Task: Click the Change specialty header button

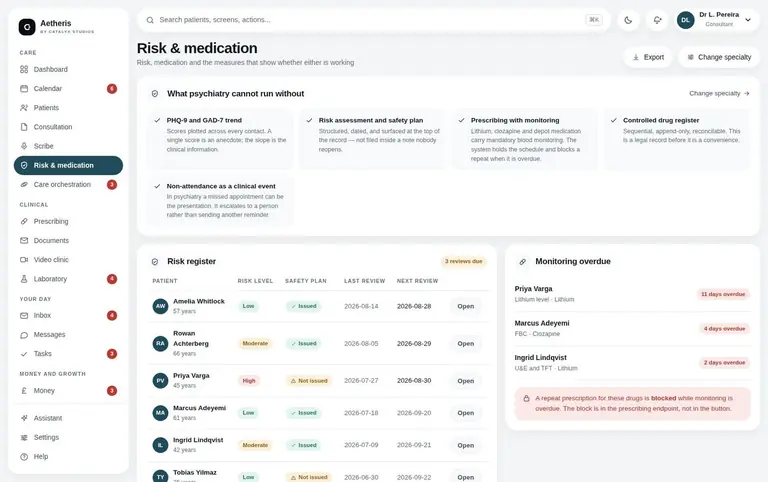Action: pyautogui.click(x=719, y=57)
